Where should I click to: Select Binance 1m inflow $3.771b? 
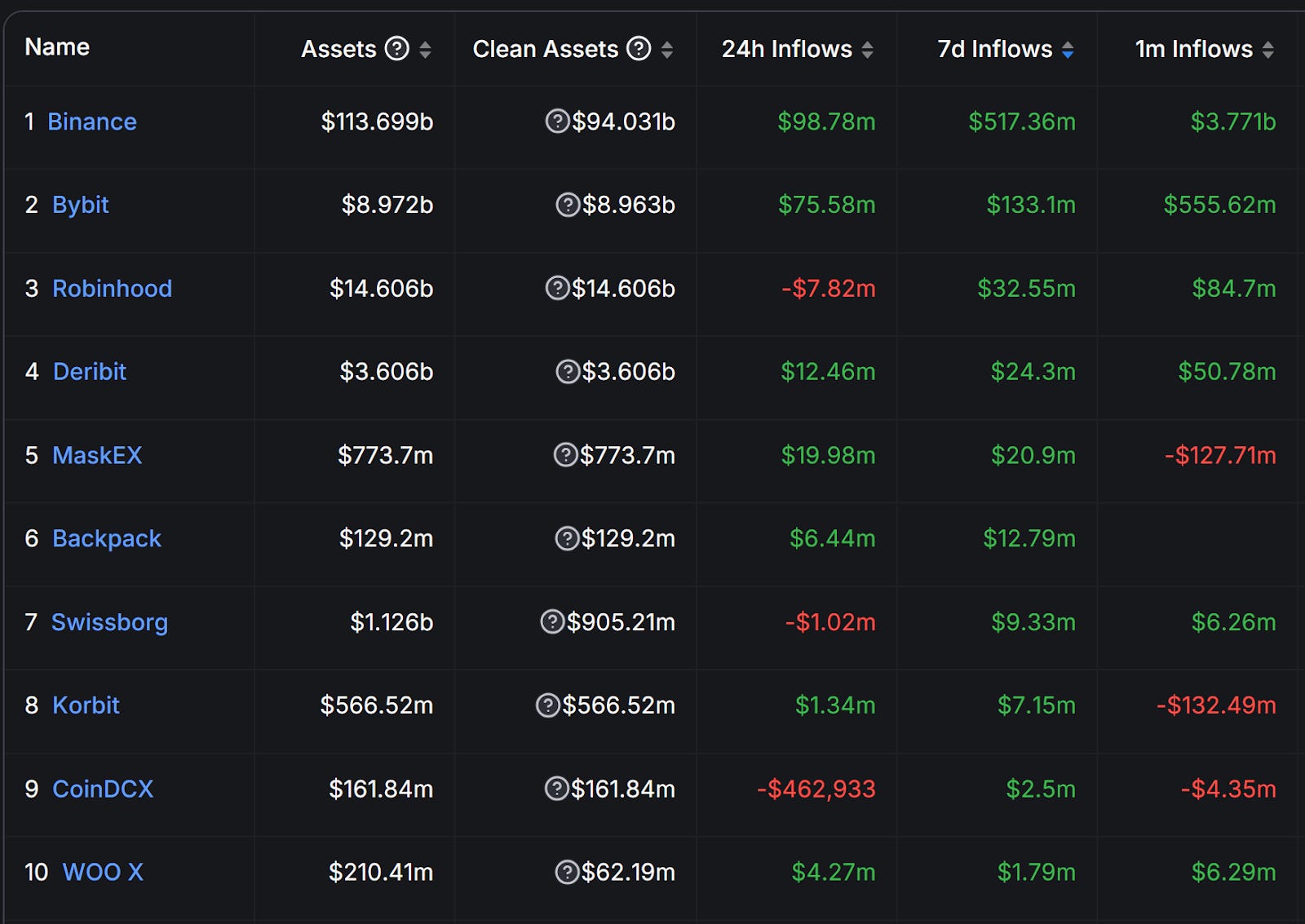click(1233, 122)
